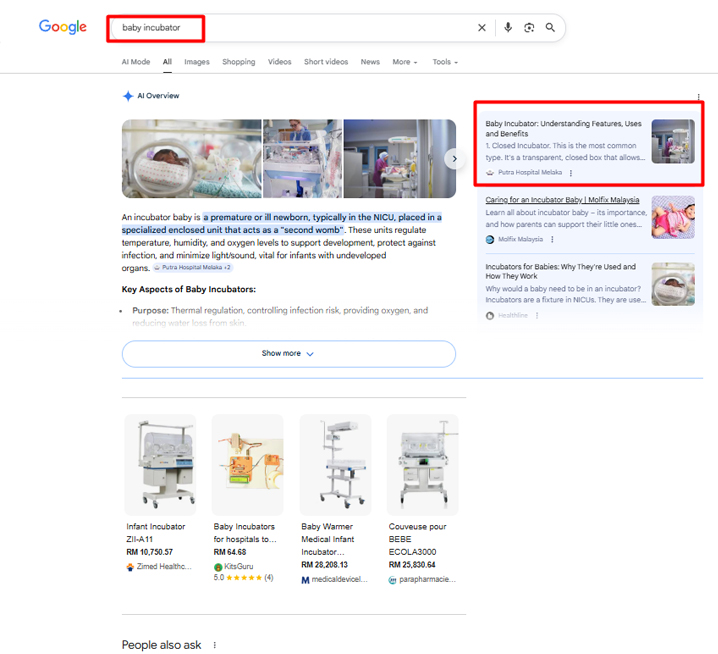Expand the More search categories dropdown
This screenshot has width=718, height=654.
point(405,62)
